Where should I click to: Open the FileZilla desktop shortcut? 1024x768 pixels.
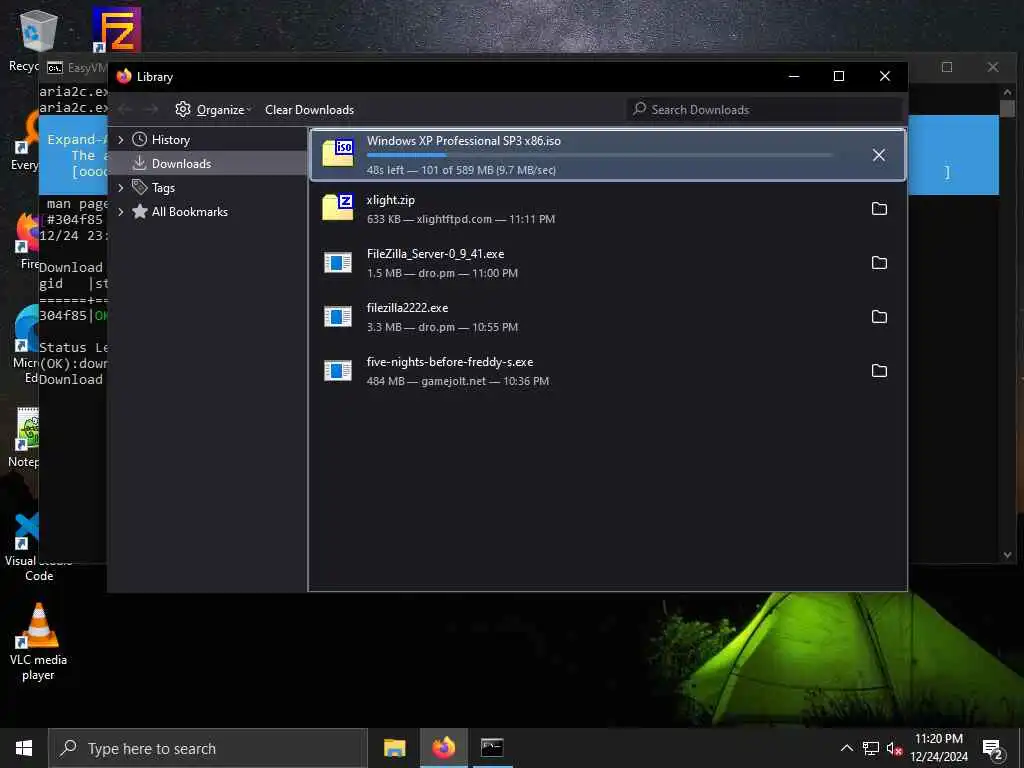pos(116,30)
